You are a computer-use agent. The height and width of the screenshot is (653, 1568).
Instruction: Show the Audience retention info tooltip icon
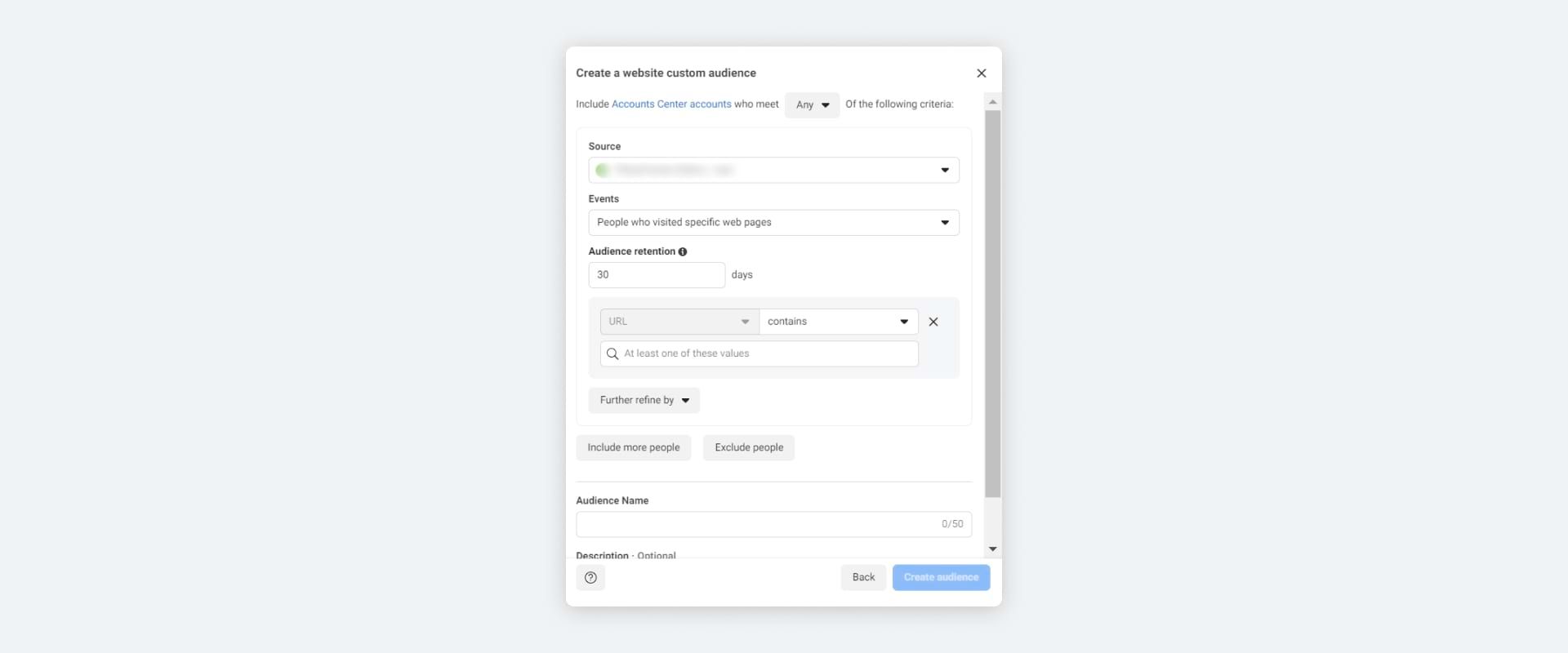click(683, 251)
